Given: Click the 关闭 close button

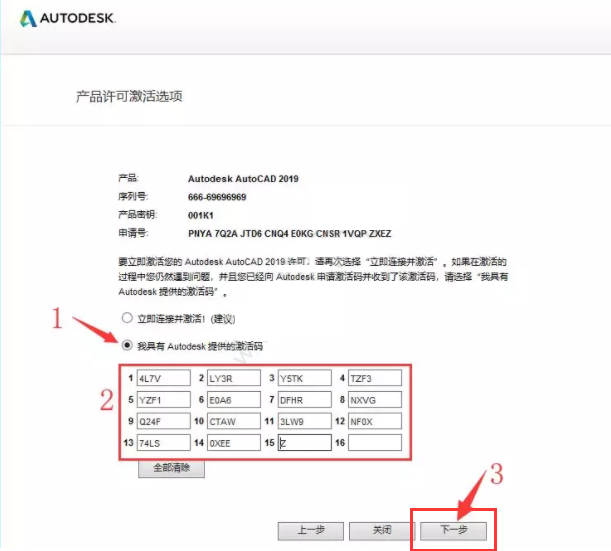Looking at the screenshot, I should click(x=381, y=531).
